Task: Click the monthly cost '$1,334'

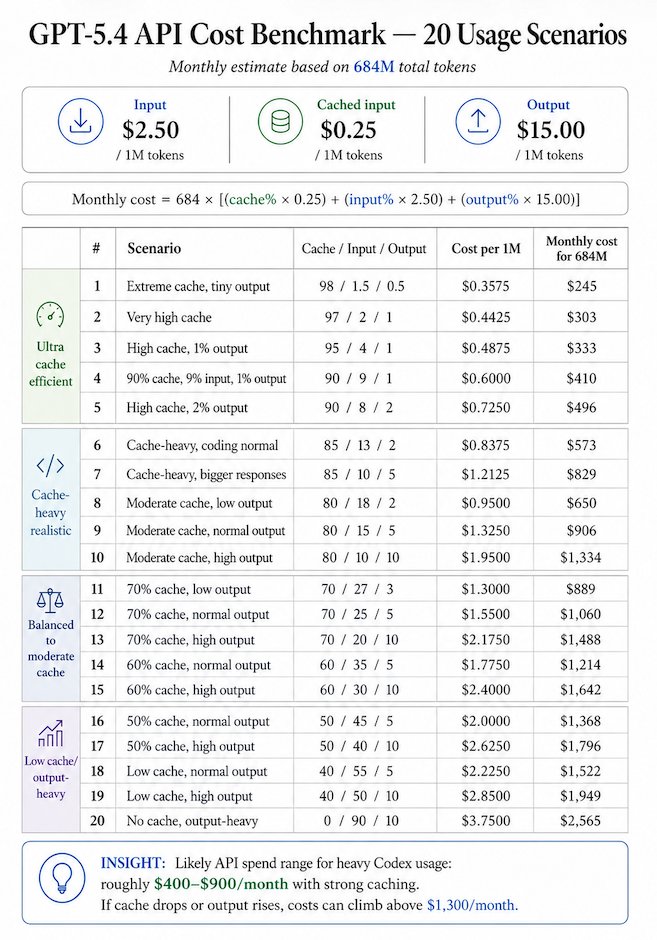Action: click(x=580, y=558)
